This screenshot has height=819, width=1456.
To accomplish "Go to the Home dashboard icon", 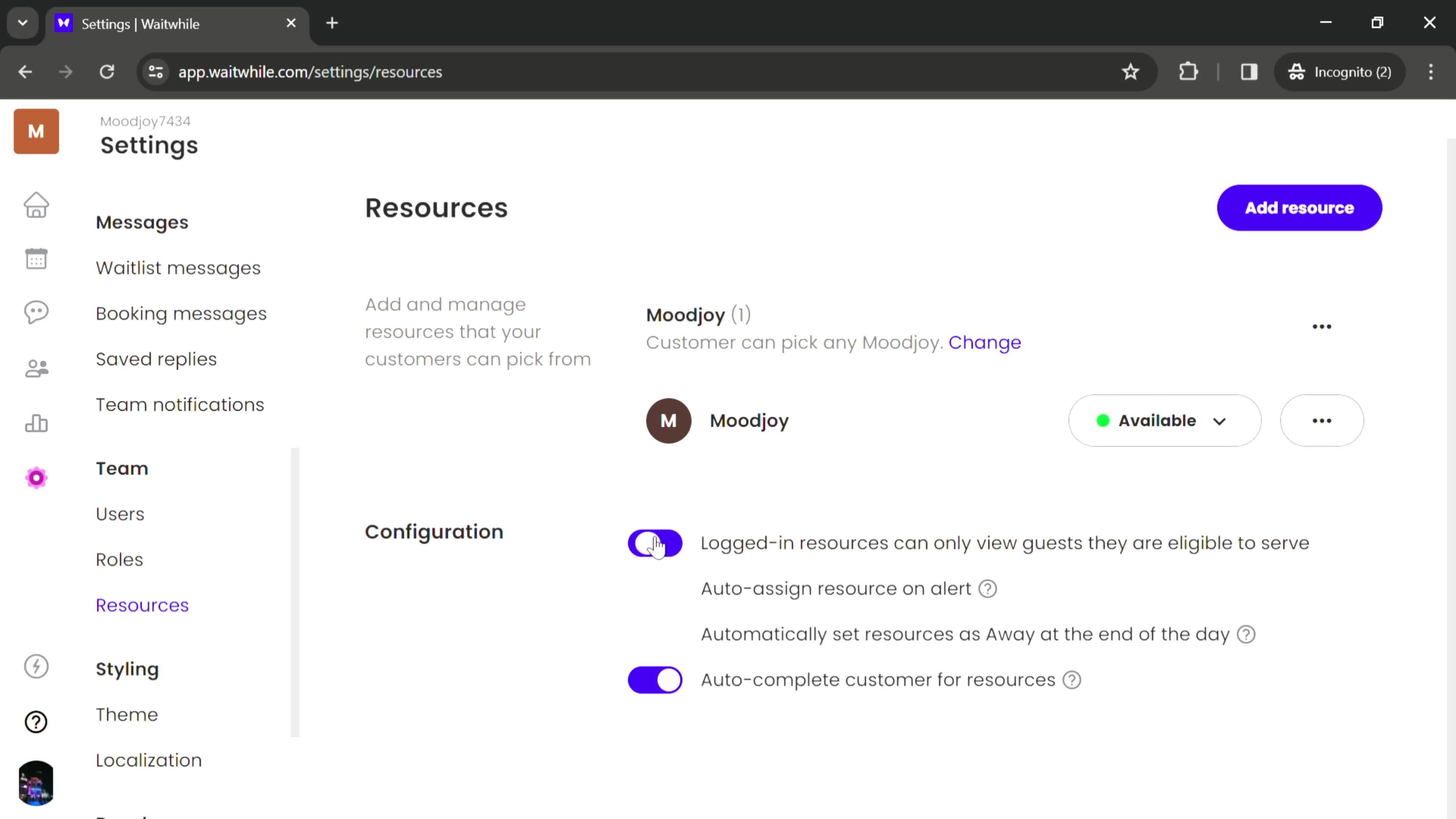I will pyautogui.click(x=36, y=205).
